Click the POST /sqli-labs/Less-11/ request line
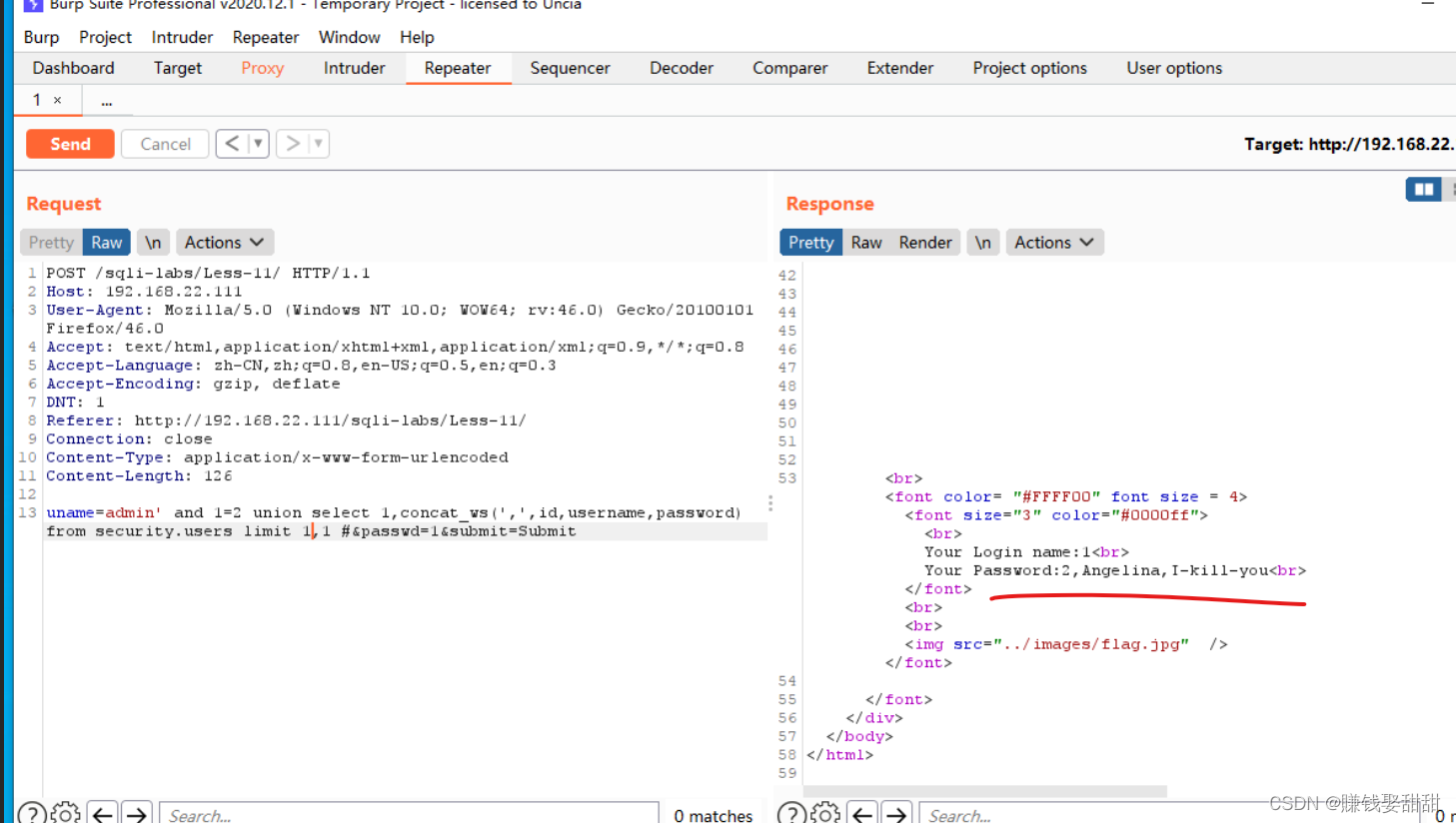This screenshot has width=1456, height=823. point(208,273)
